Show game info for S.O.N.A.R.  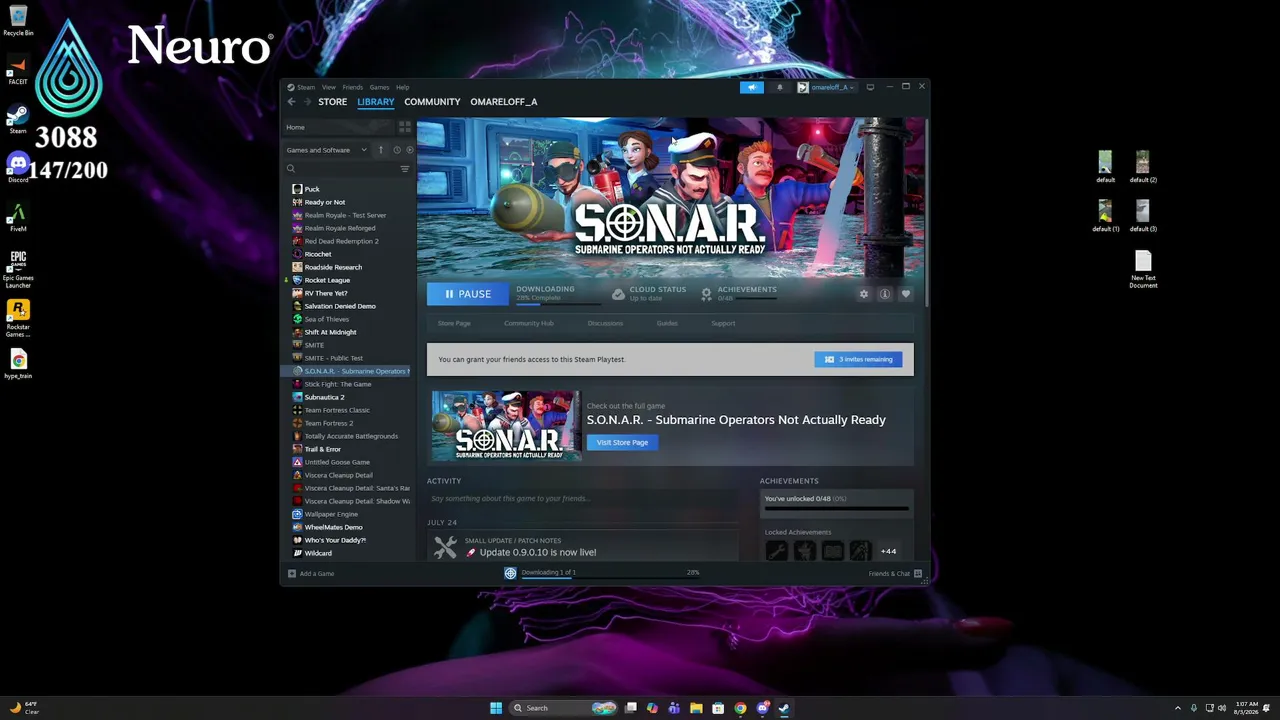(x=885, y=294)
